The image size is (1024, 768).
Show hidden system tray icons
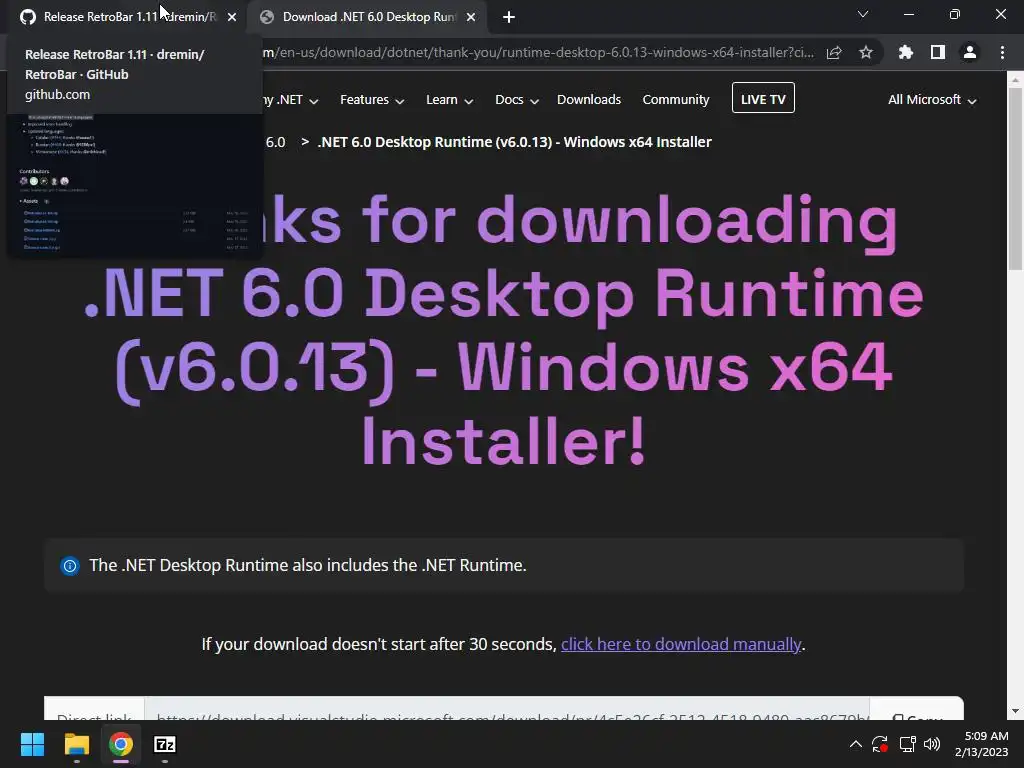click(856, 744)
